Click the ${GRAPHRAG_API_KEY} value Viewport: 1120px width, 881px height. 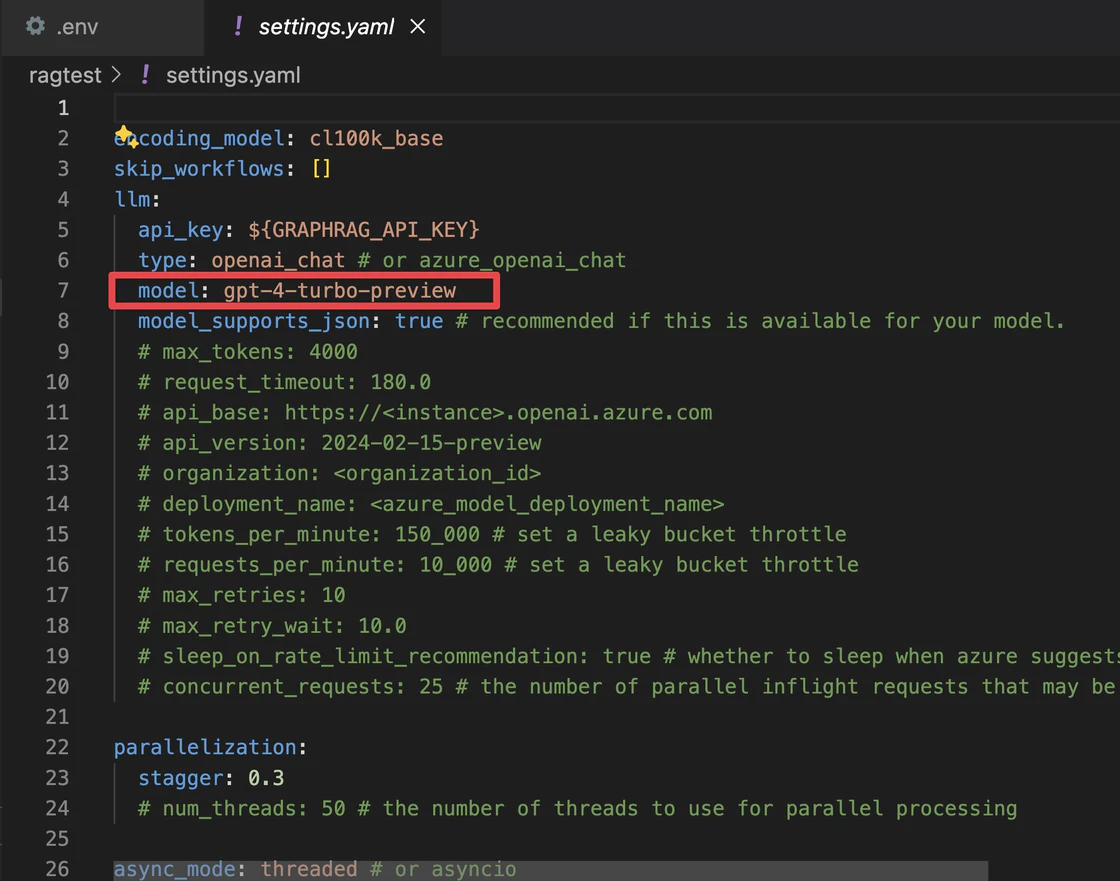(364, 229)
